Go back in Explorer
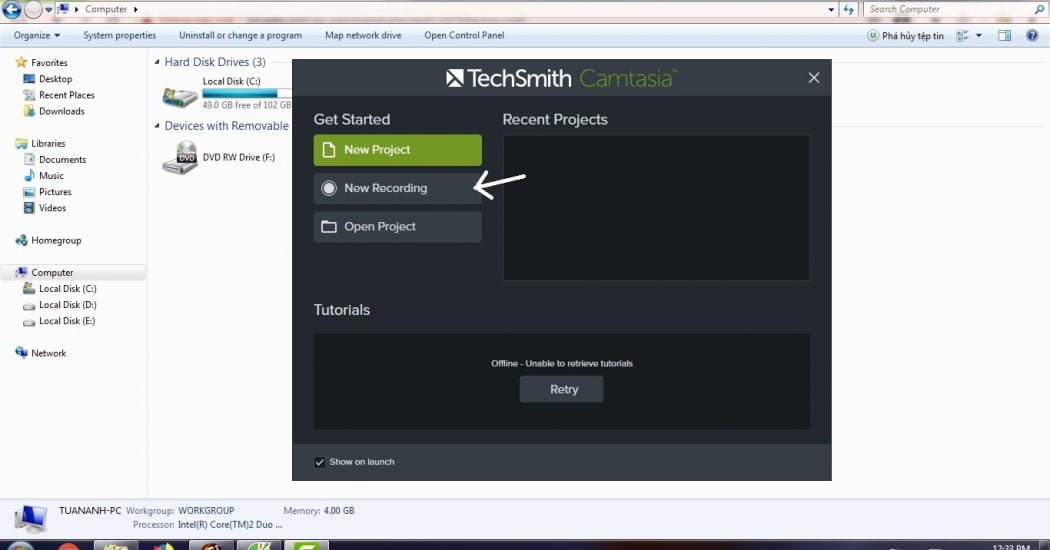Image resolution: width=1050 pixels, height=550 pixels. click(x=11, y=9)
